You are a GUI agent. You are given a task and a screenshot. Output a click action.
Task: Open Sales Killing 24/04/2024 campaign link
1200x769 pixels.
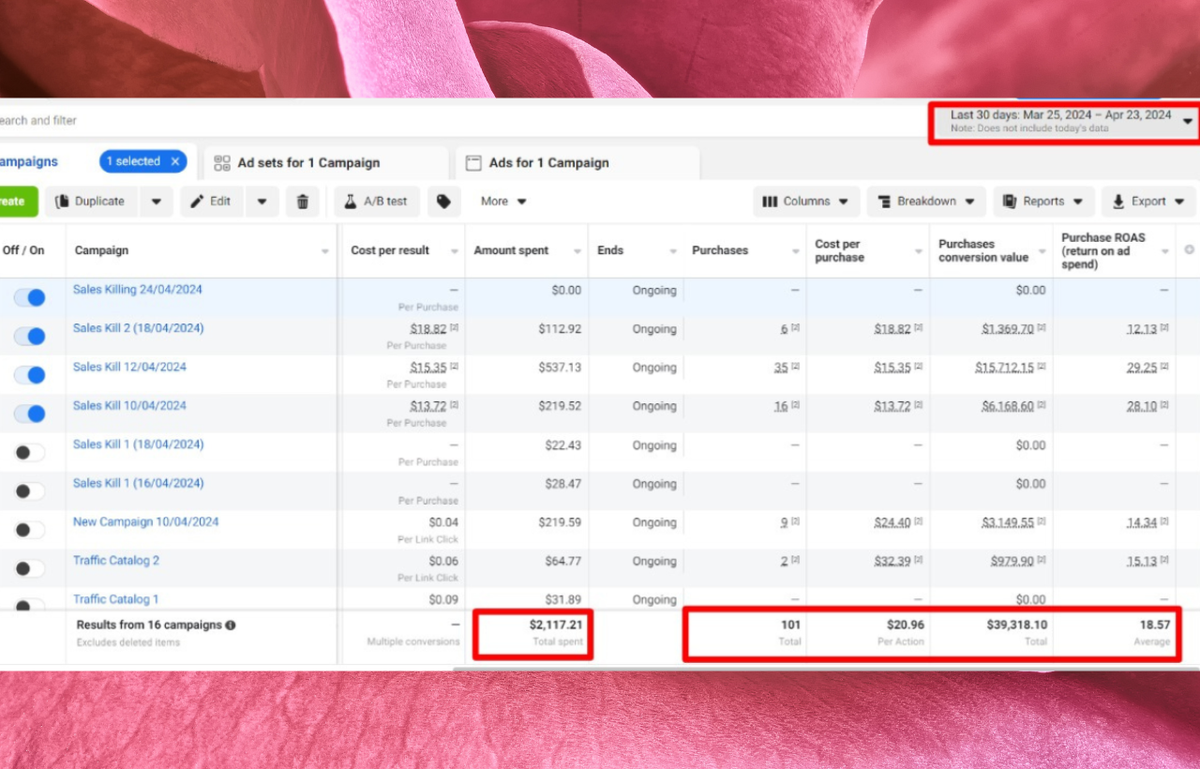[138, 290]
